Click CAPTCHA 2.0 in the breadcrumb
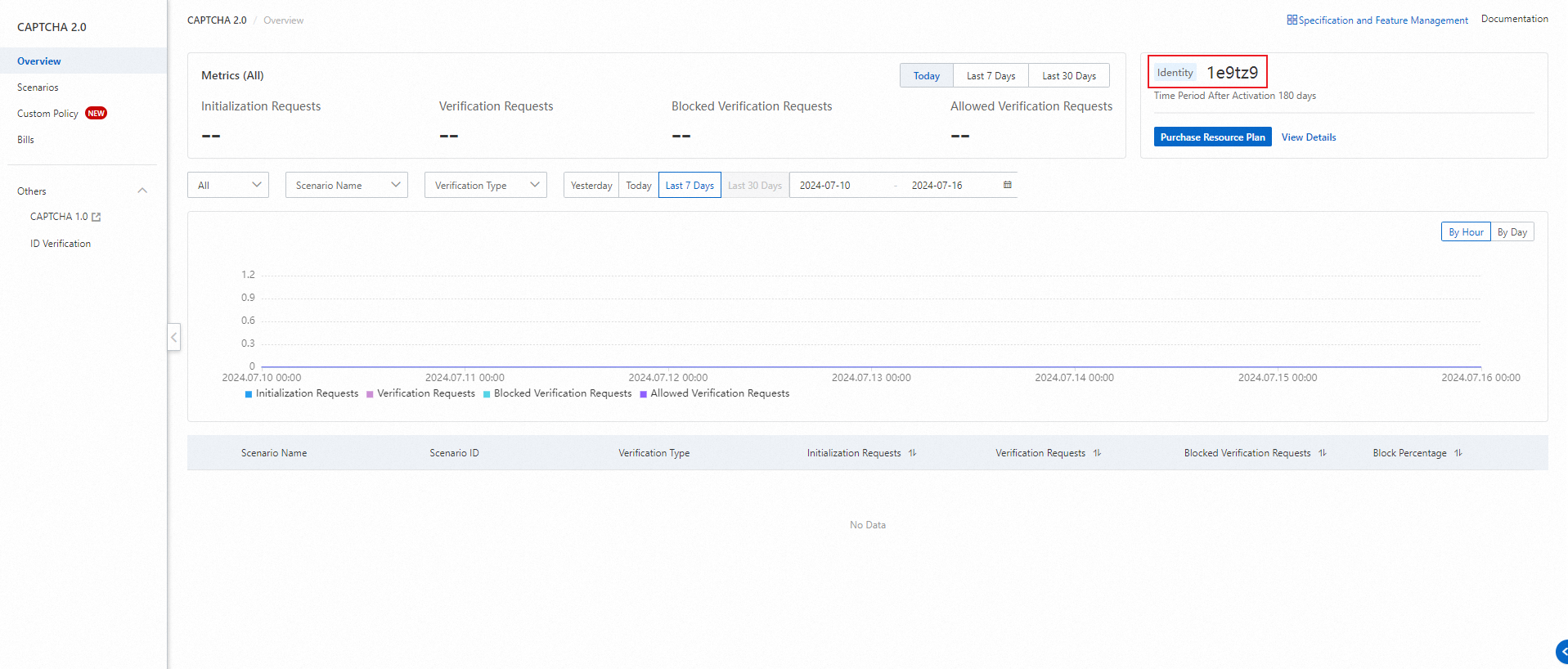The image size is (1568, 669). pyautogui.click(x=217, y=20)
